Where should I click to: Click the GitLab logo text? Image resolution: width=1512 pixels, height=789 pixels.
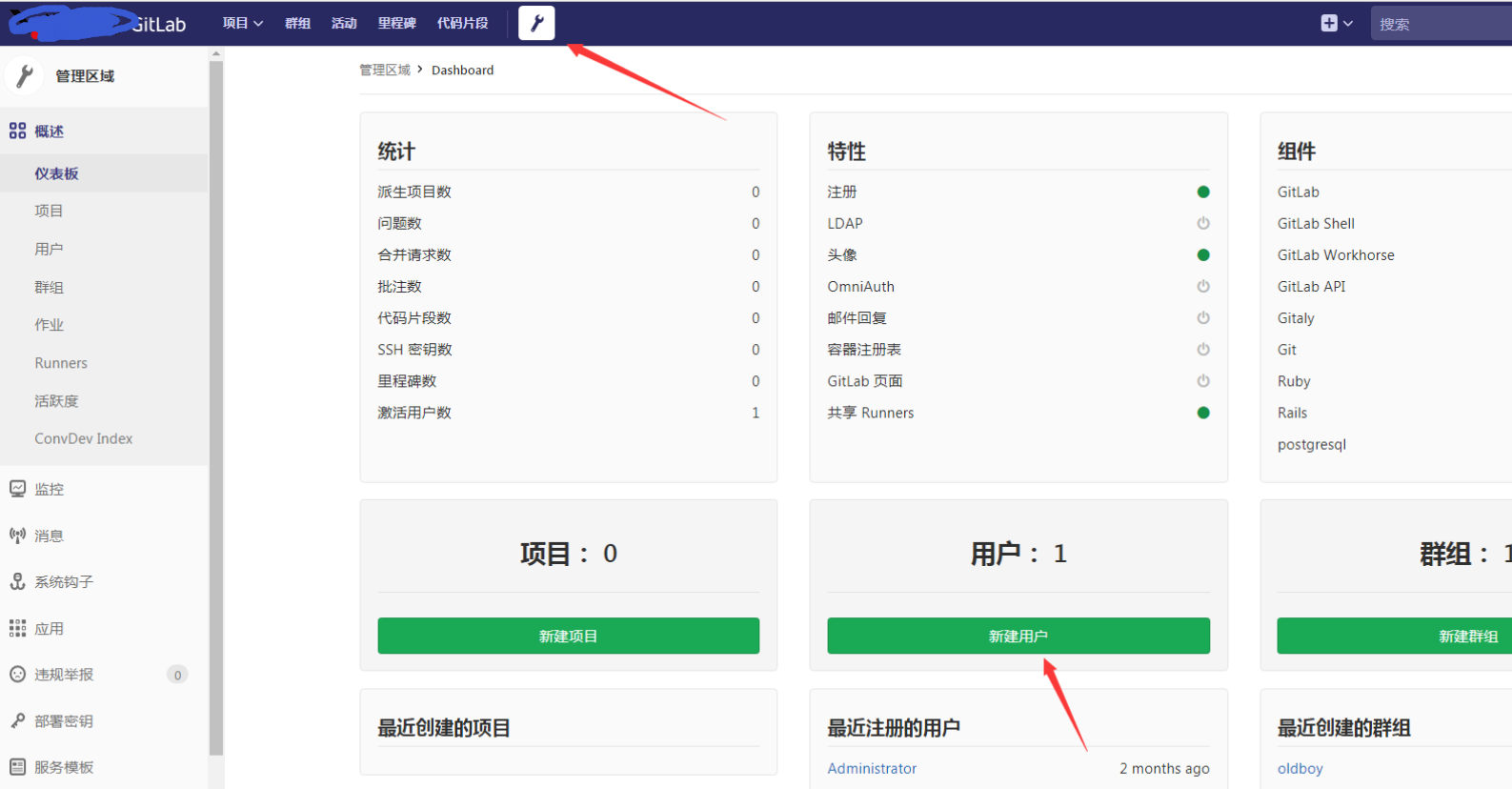pyautogui.click(x=159, y=24)
